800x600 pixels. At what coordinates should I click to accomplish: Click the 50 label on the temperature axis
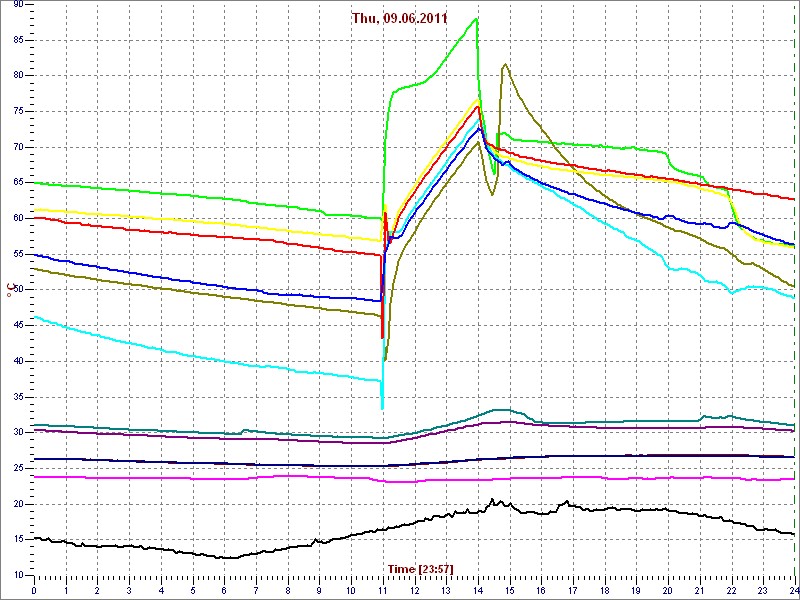point(19,290)
